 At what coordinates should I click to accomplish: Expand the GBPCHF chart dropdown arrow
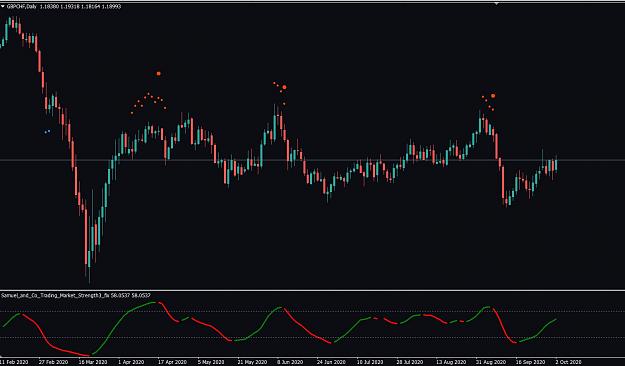coord(3,6)
